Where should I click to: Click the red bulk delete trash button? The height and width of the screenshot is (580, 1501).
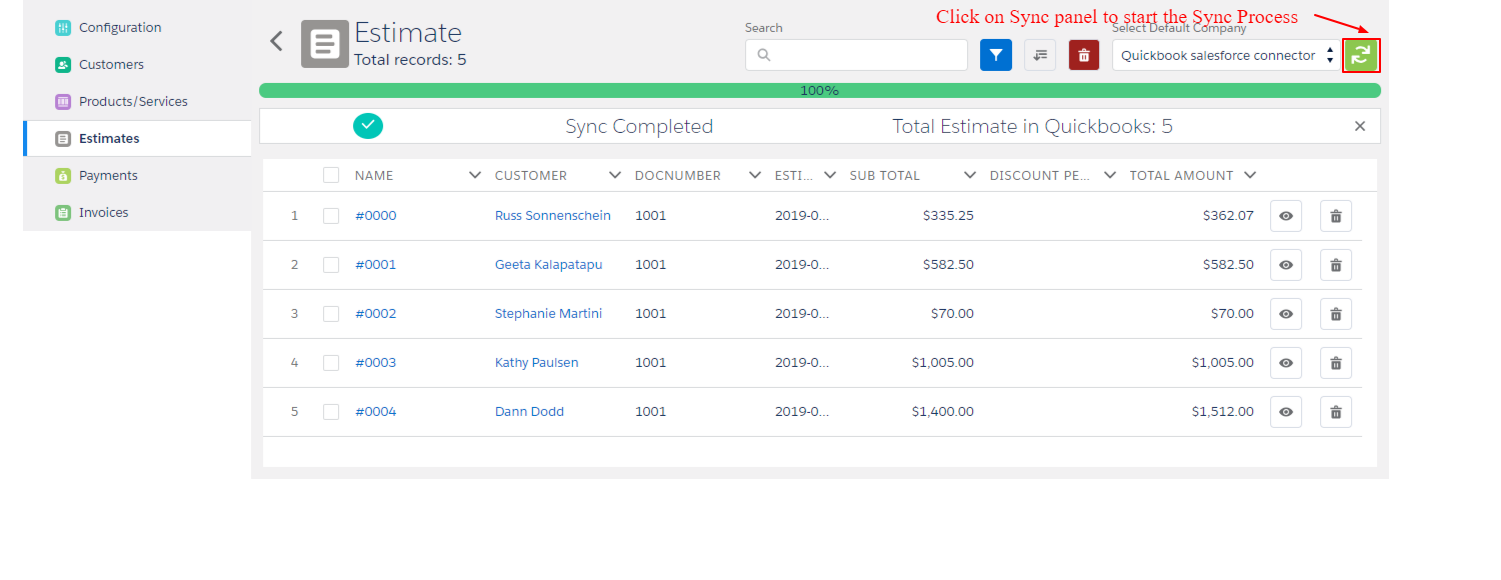1084,55
